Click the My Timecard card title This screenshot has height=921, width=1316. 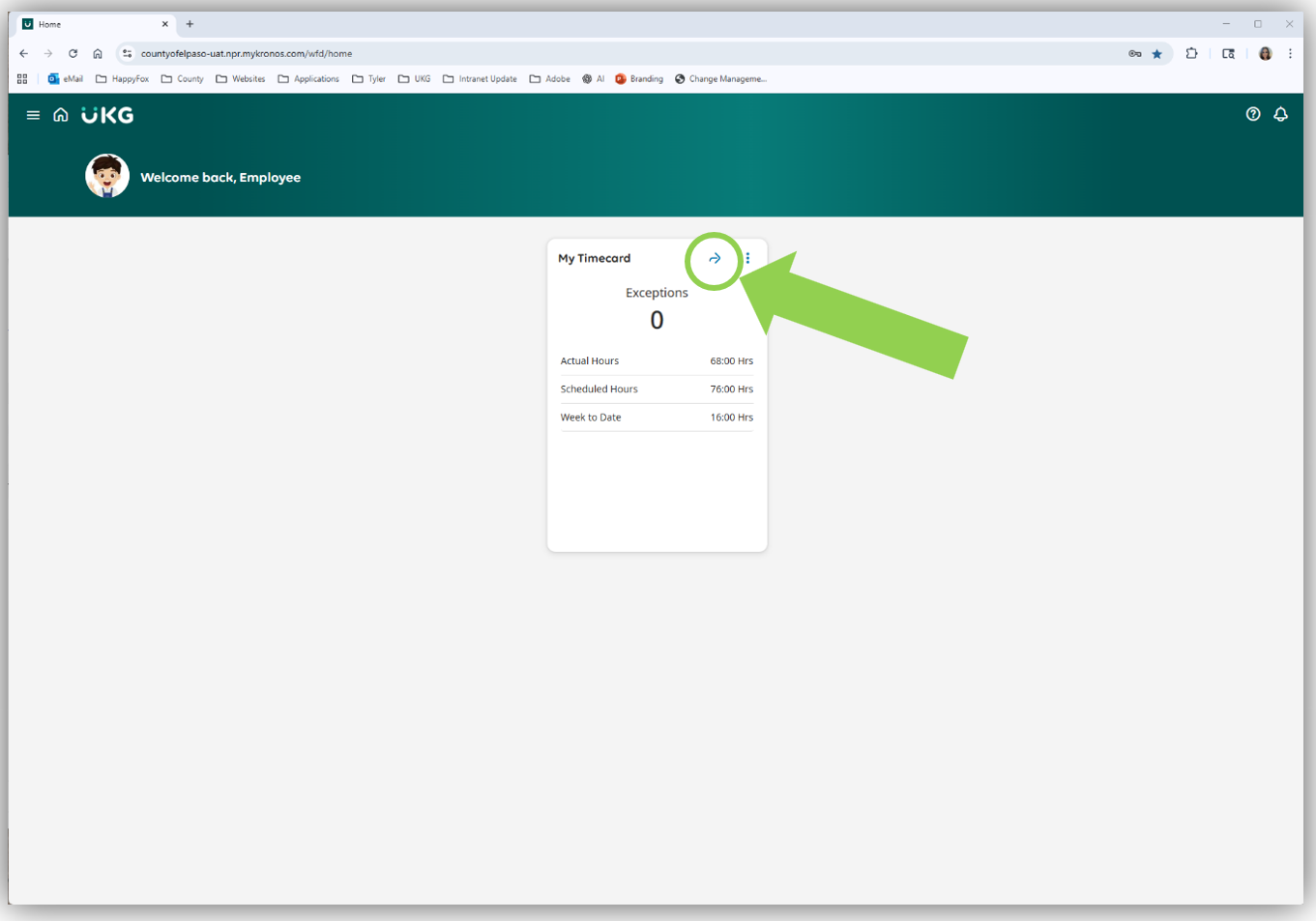coord(595,258)
